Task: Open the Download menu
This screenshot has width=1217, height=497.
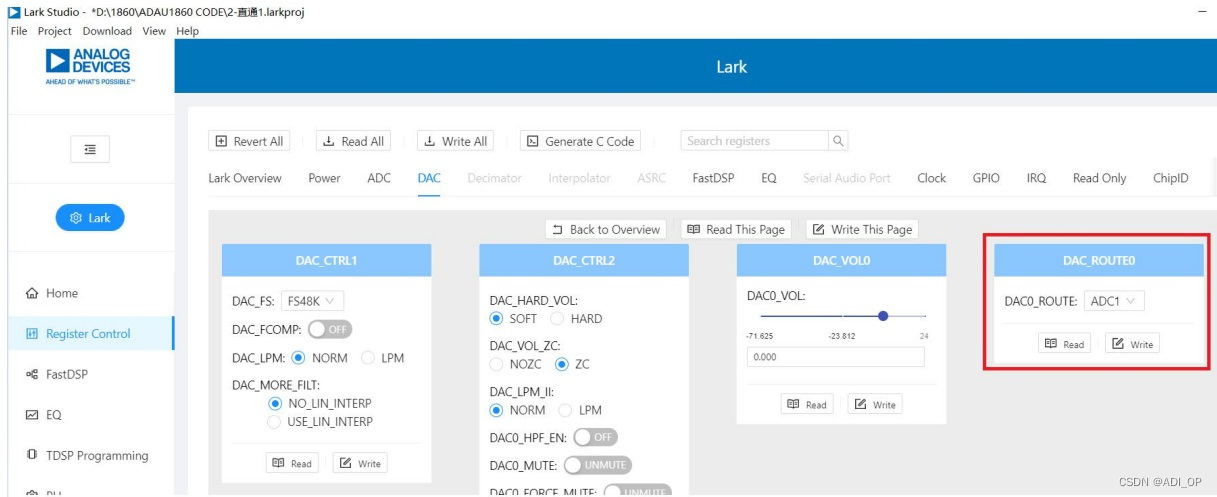Action: 107,31
